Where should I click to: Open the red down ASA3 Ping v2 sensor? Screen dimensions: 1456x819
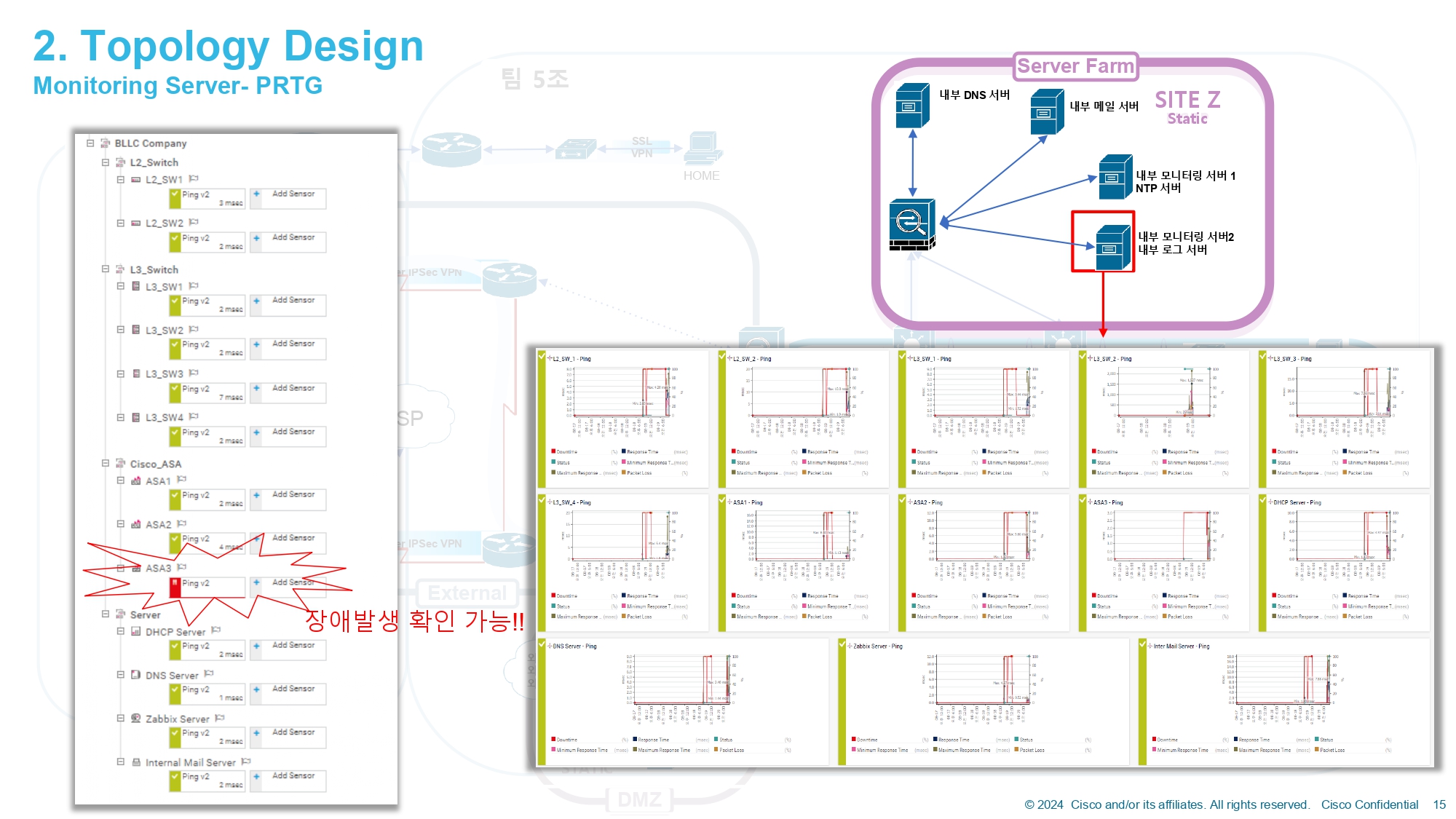tap(207, 587)
